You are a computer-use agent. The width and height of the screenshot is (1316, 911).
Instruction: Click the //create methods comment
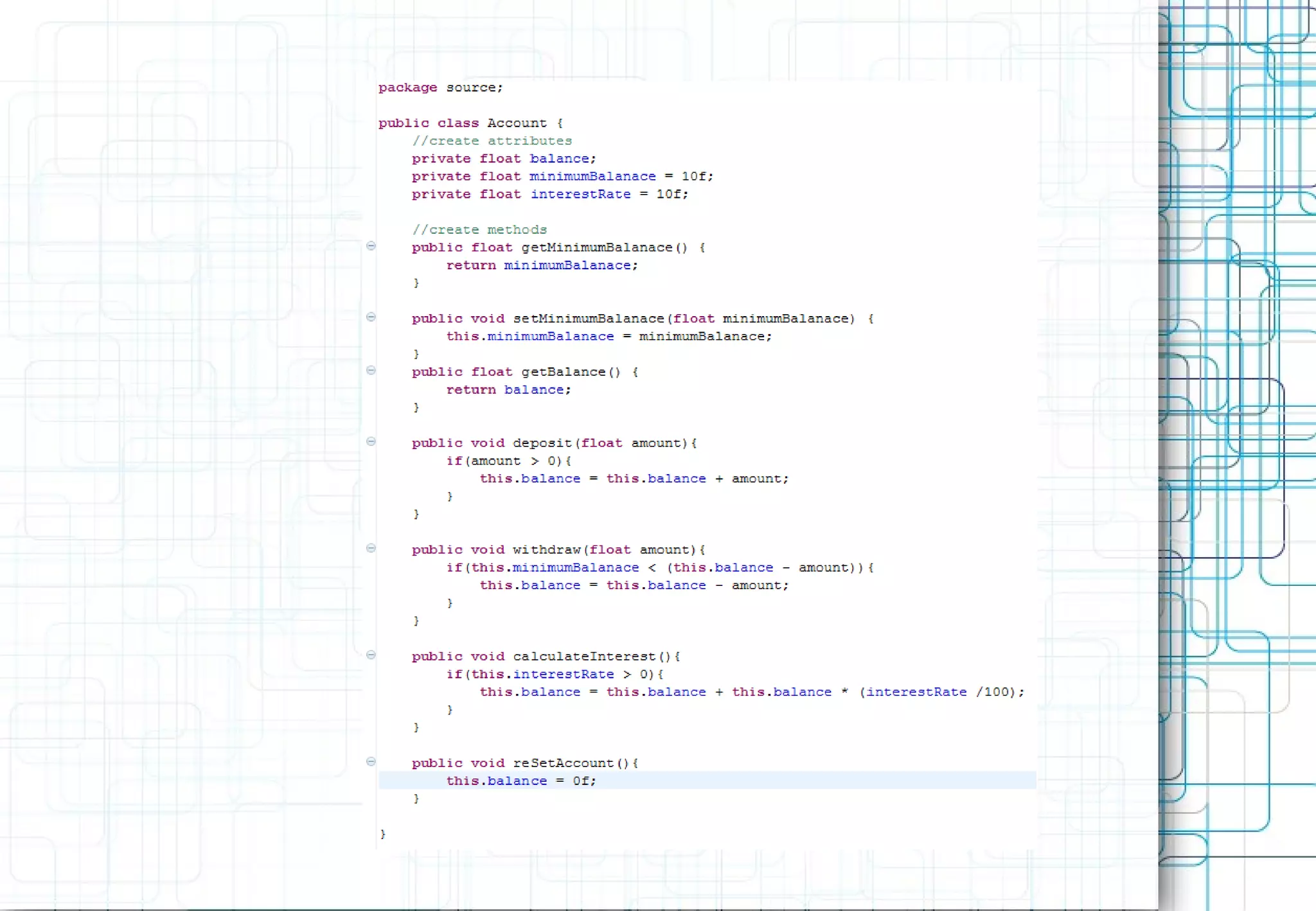[479, 229]
